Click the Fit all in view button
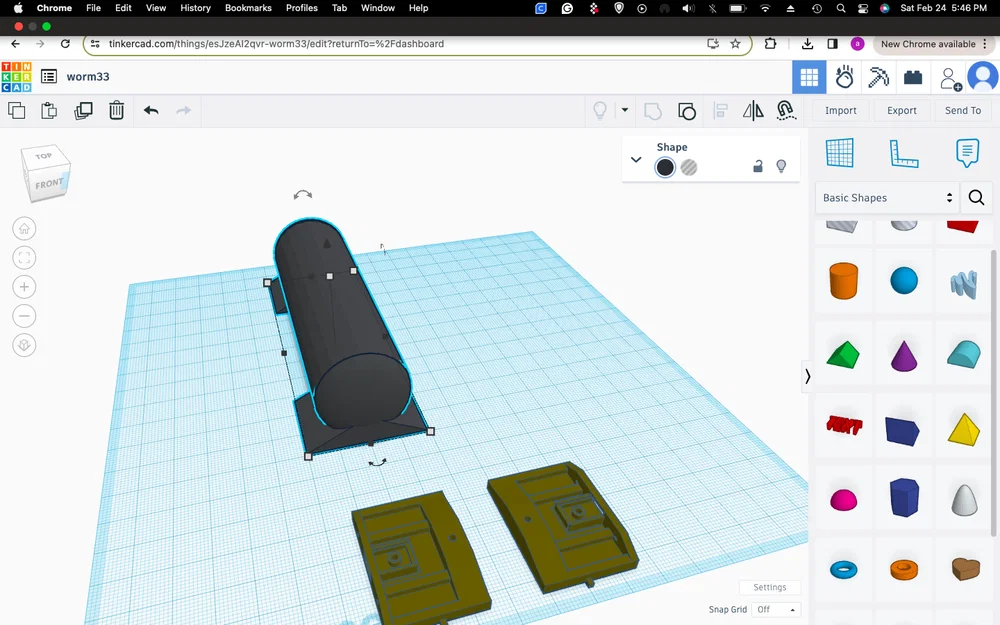Image resolution: width=1000 pixels, height=625 pixels. click(24, 258)
